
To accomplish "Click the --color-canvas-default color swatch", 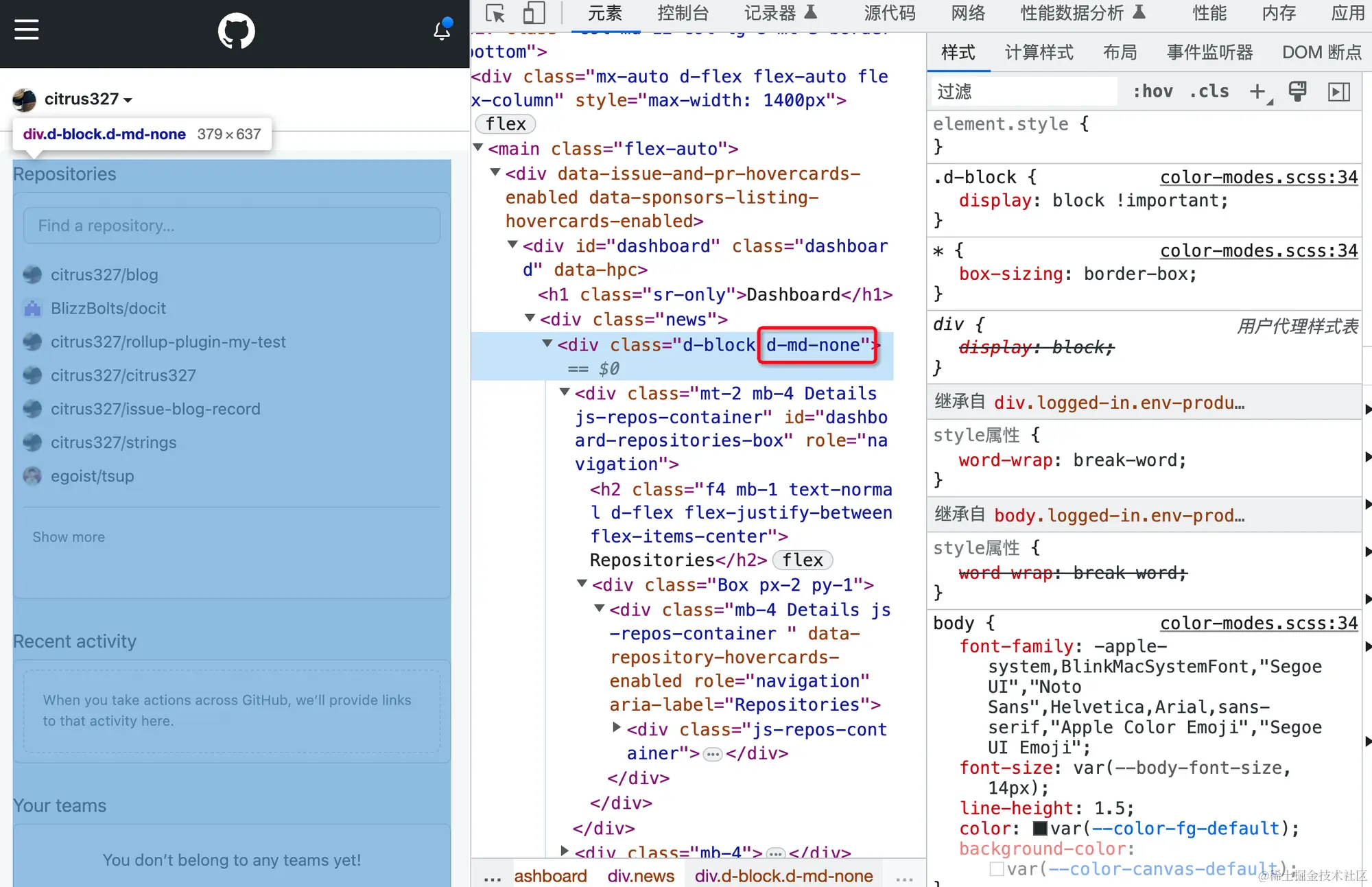I will [x=997, y=869].
